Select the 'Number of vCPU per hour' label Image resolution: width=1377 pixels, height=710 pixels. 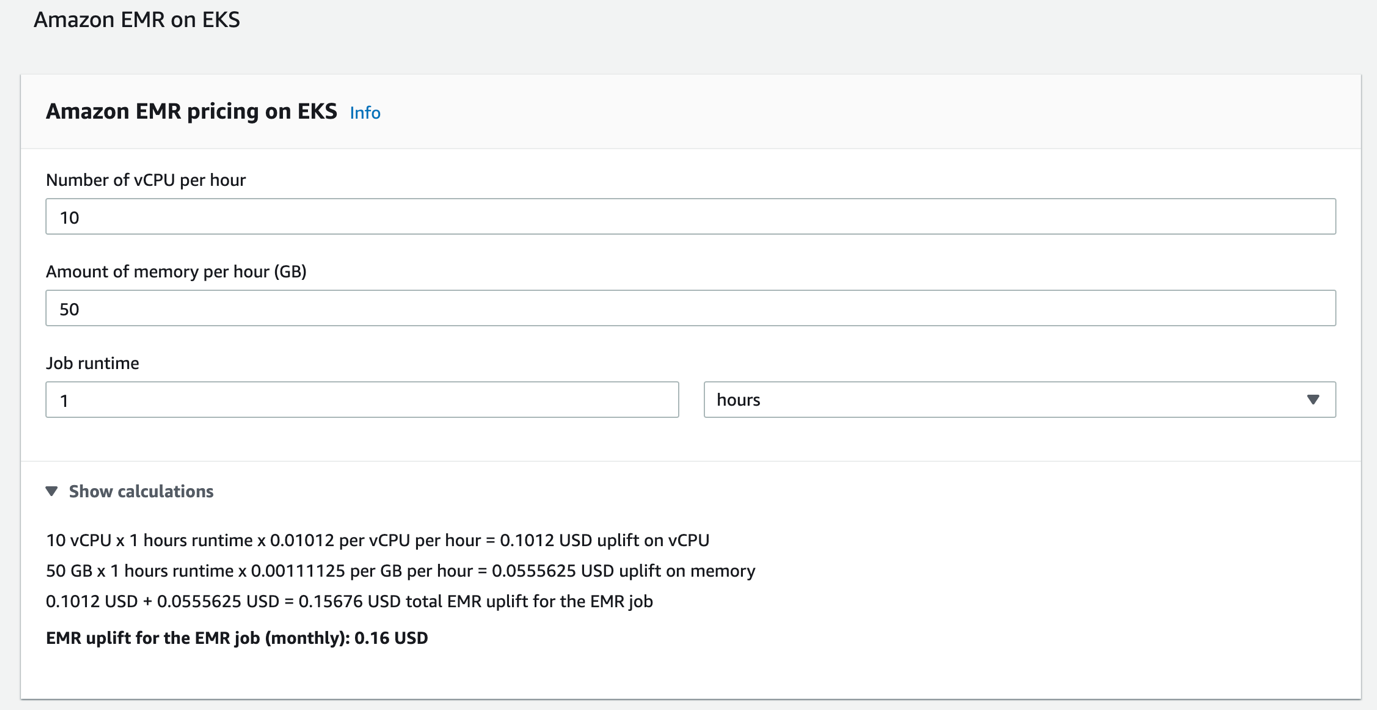[x=146, y=180]
